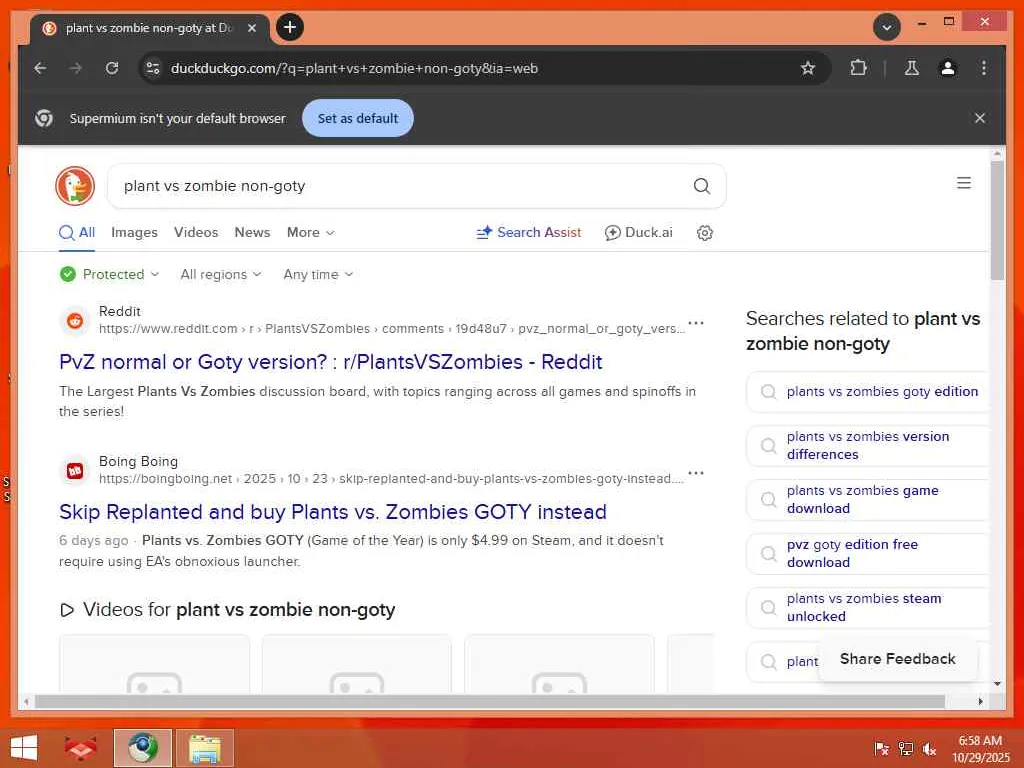Click the network tray icon
This screenshot has width=1024, height=768.
tap(905, 749)
